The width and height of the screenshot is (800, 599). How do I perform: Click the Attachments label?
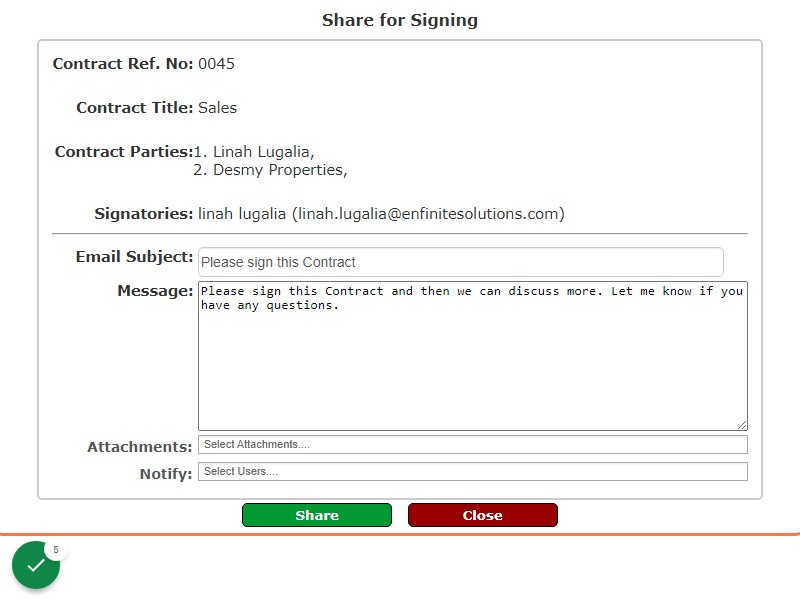tap(139, 447)
